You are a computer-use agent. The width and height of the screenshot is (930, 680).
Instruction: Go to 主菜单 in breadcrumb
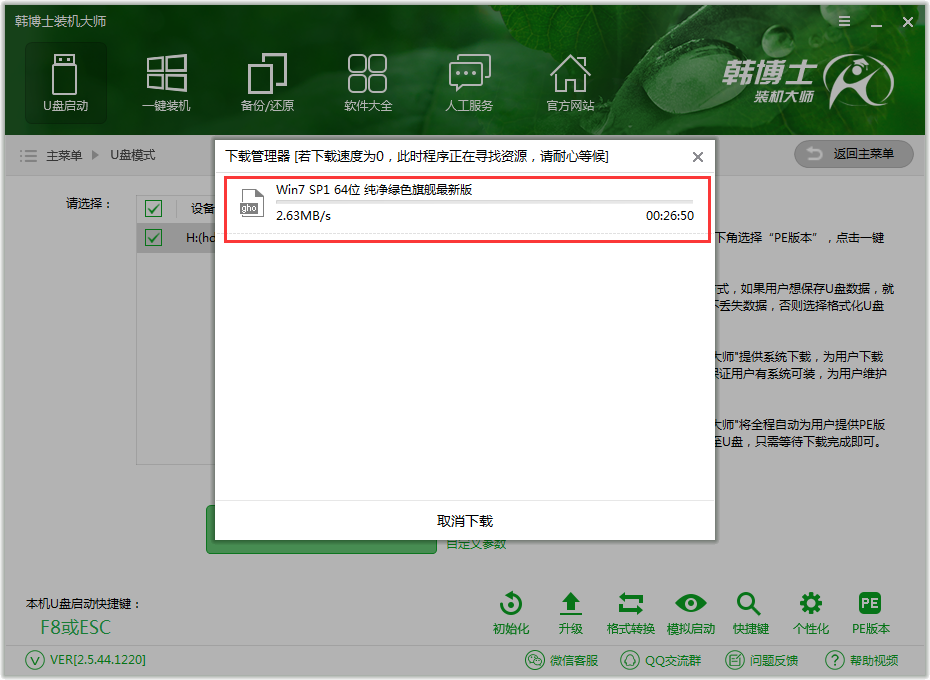[64, 155]
